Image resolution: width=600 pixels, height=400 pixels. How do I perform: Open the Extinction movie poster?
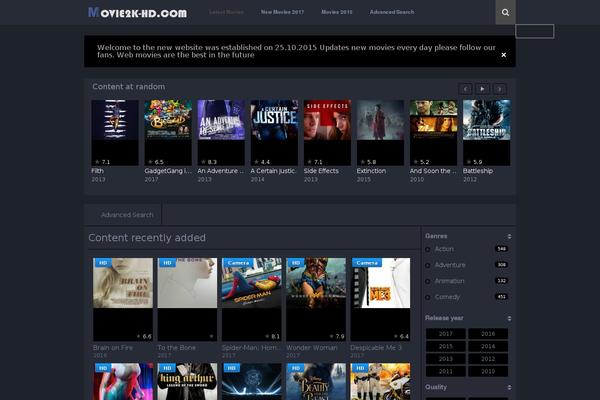[380, 132]
